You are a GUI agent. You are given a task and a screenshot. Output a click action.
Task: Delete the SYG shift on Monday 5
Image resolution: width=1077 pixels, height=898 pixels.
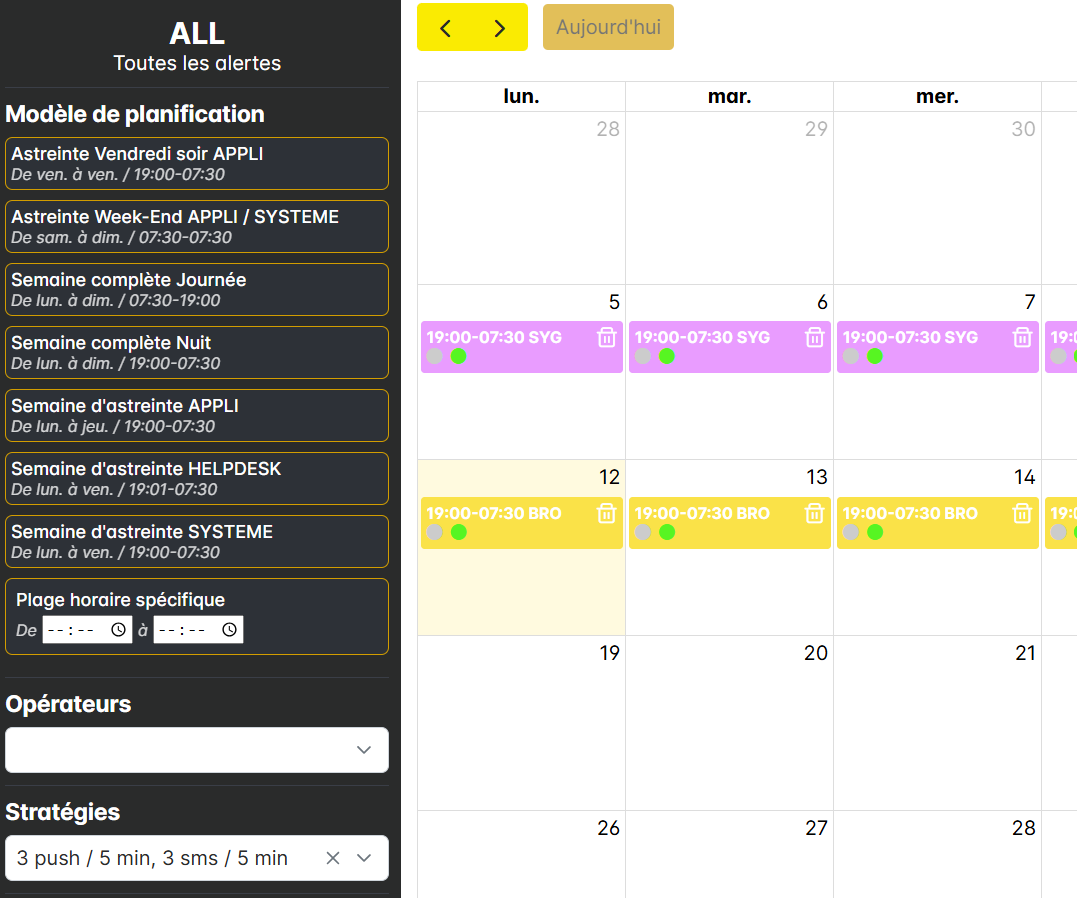606,337
